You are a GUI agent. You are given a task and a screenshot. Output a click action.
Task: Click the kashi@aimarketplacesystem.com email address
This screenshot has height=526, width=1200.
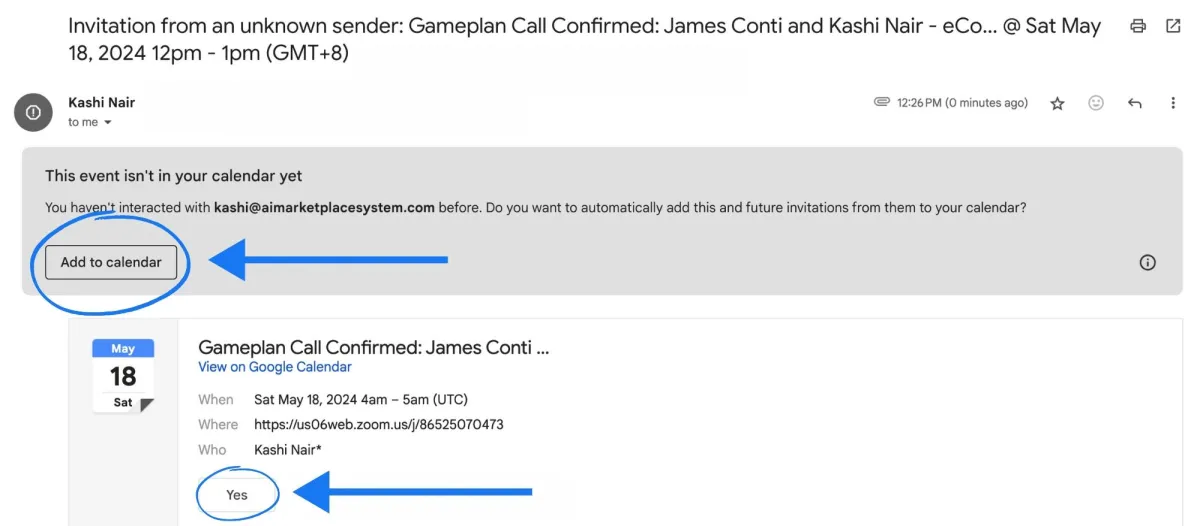[x=324, y=208]
